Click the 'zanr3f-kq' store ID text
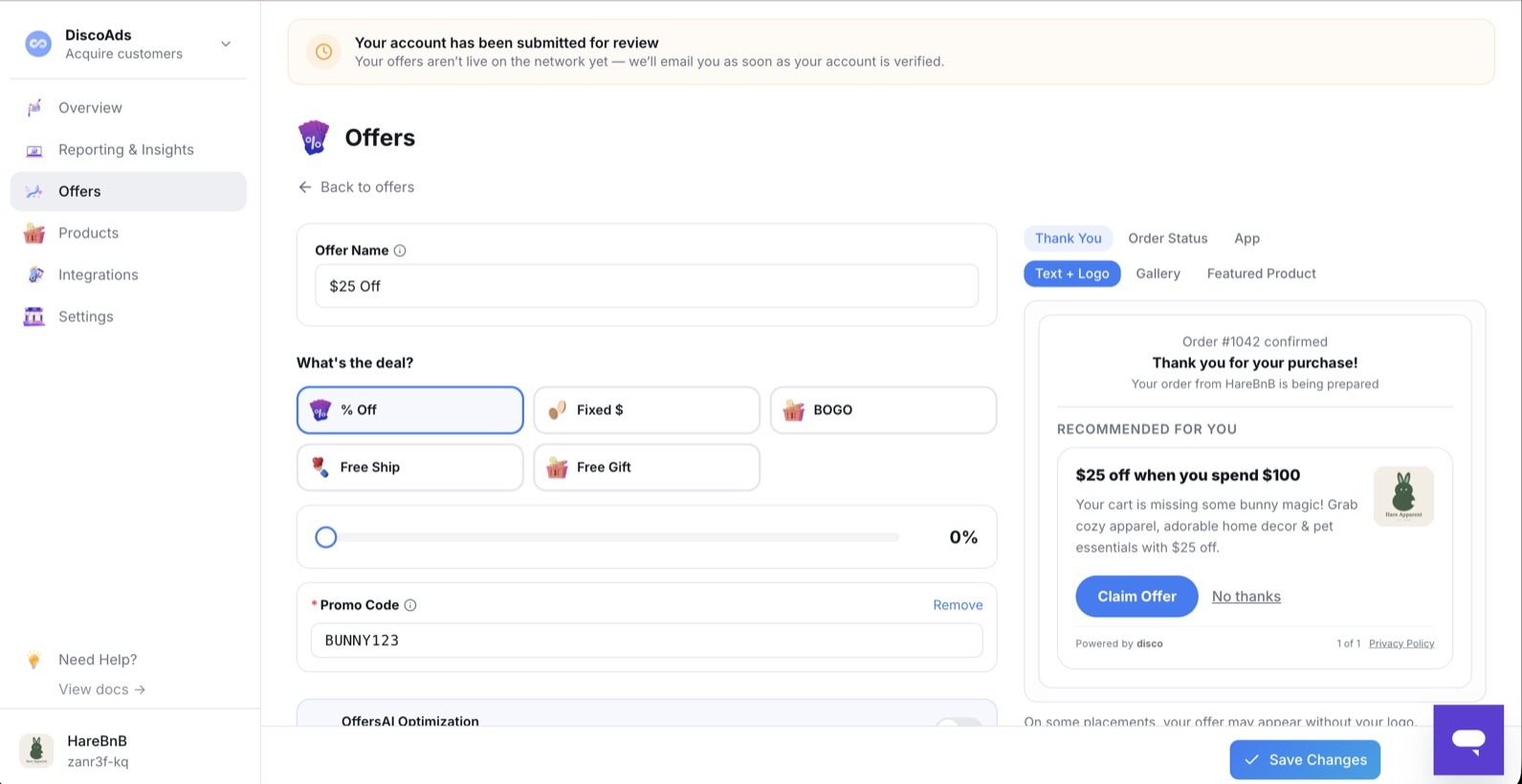1522x784 pixels. pyautogui.click(x=98, y=762)
